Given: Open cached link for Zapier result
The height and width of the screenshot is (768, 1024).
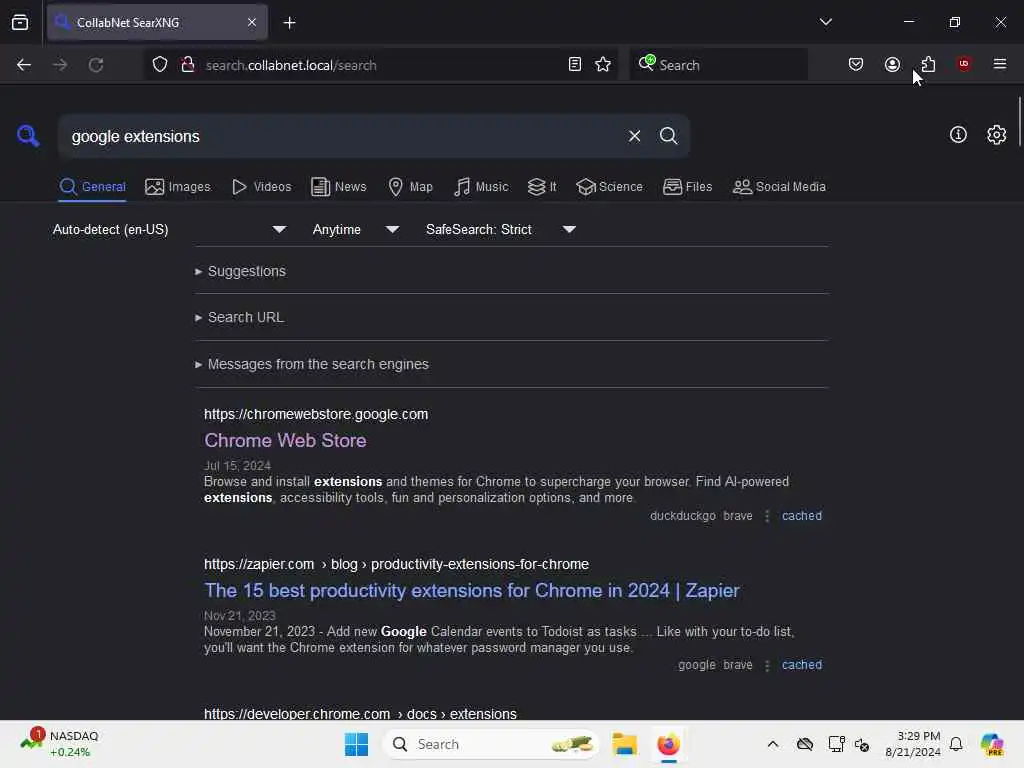Looking at the screenshot, I should pyautogui.click(x=801, y=665).
